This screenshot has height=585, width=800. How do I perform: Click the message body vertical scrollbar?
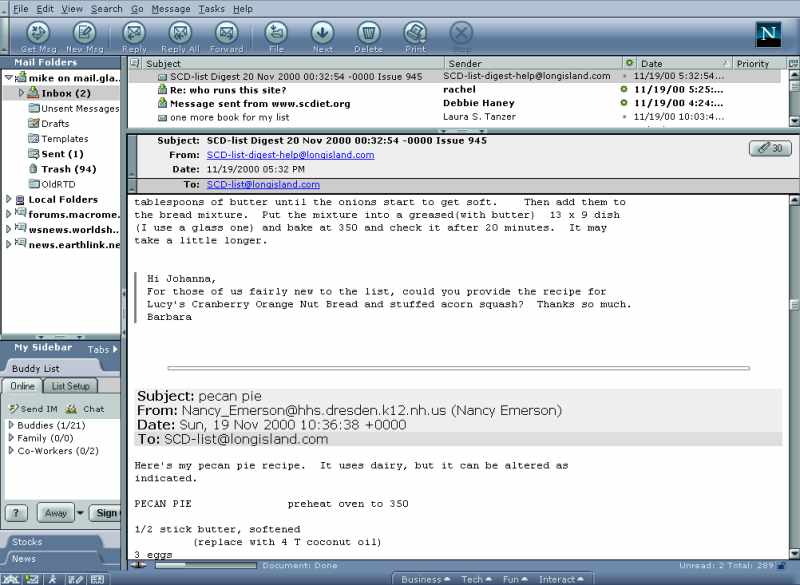click(793, 380)
